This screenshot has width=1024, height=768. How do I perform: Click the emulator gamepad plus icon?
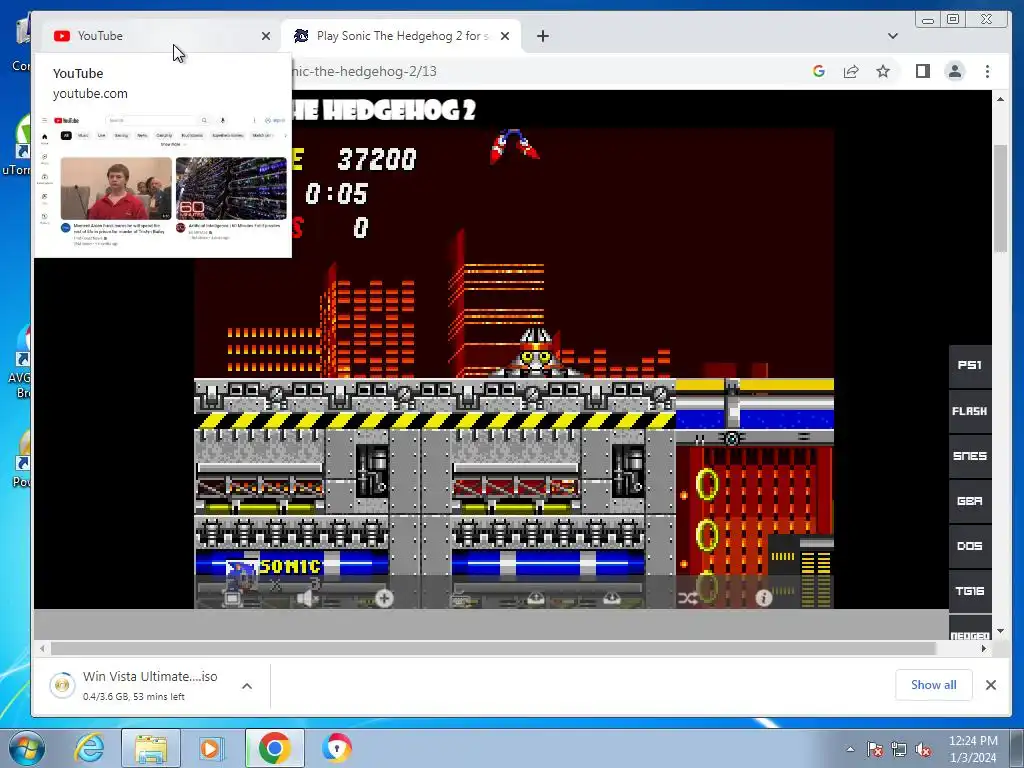pos(384,598)
